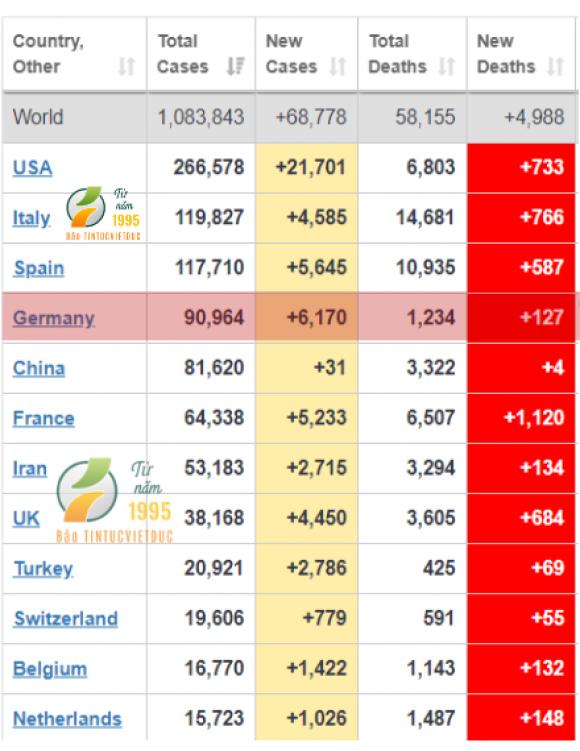Image resolution: width=580 pixels, height=751 pixels.
Task: Open the Belgium country link
Action: click(50, 669)
